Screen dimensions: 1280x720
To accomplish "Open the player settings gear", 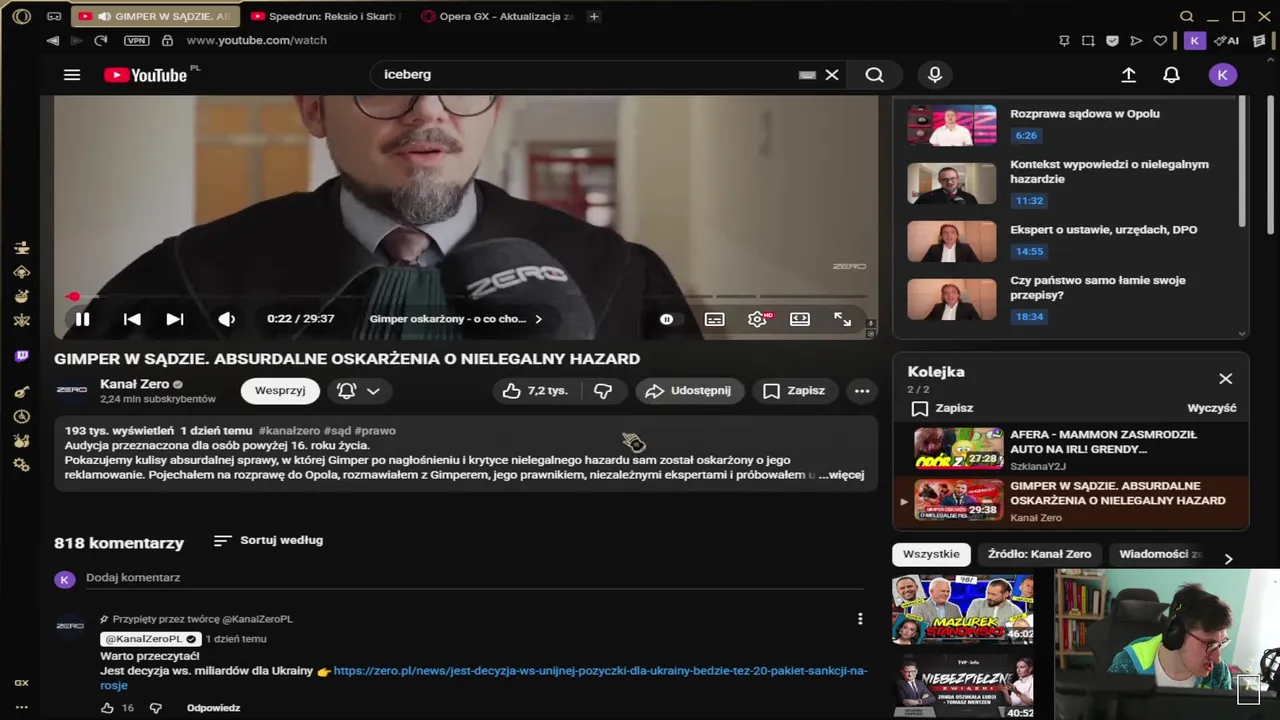I will 757,319.
